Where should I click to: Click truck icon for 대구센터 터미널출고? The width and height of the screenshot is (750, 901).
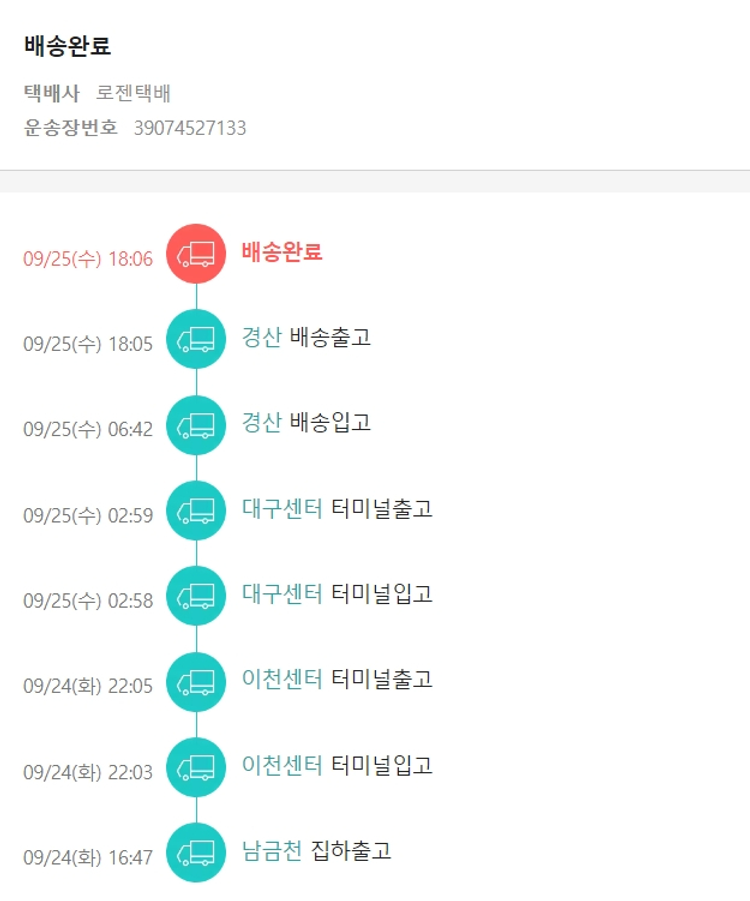pyautogui.click(x=196, y=510)
